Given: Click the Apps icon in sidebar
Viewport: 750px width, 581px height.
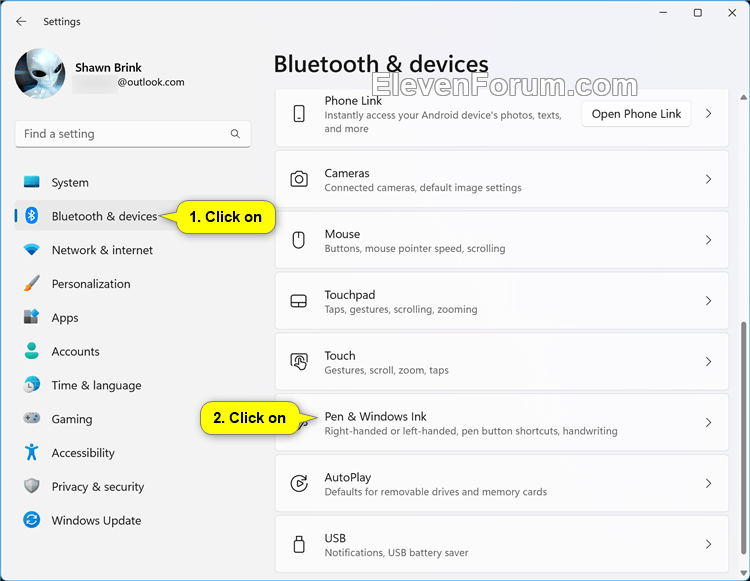Looking at the screenshot, I should [x=32, y=317].
